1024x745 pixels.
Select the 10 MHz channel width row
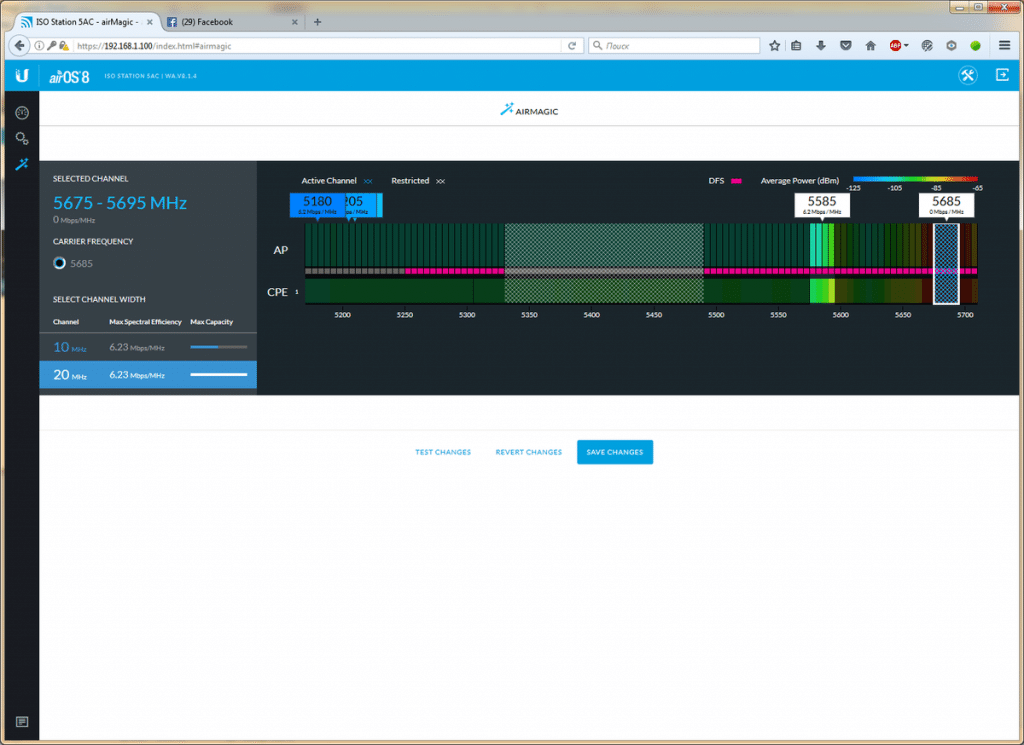pos(148,347)
